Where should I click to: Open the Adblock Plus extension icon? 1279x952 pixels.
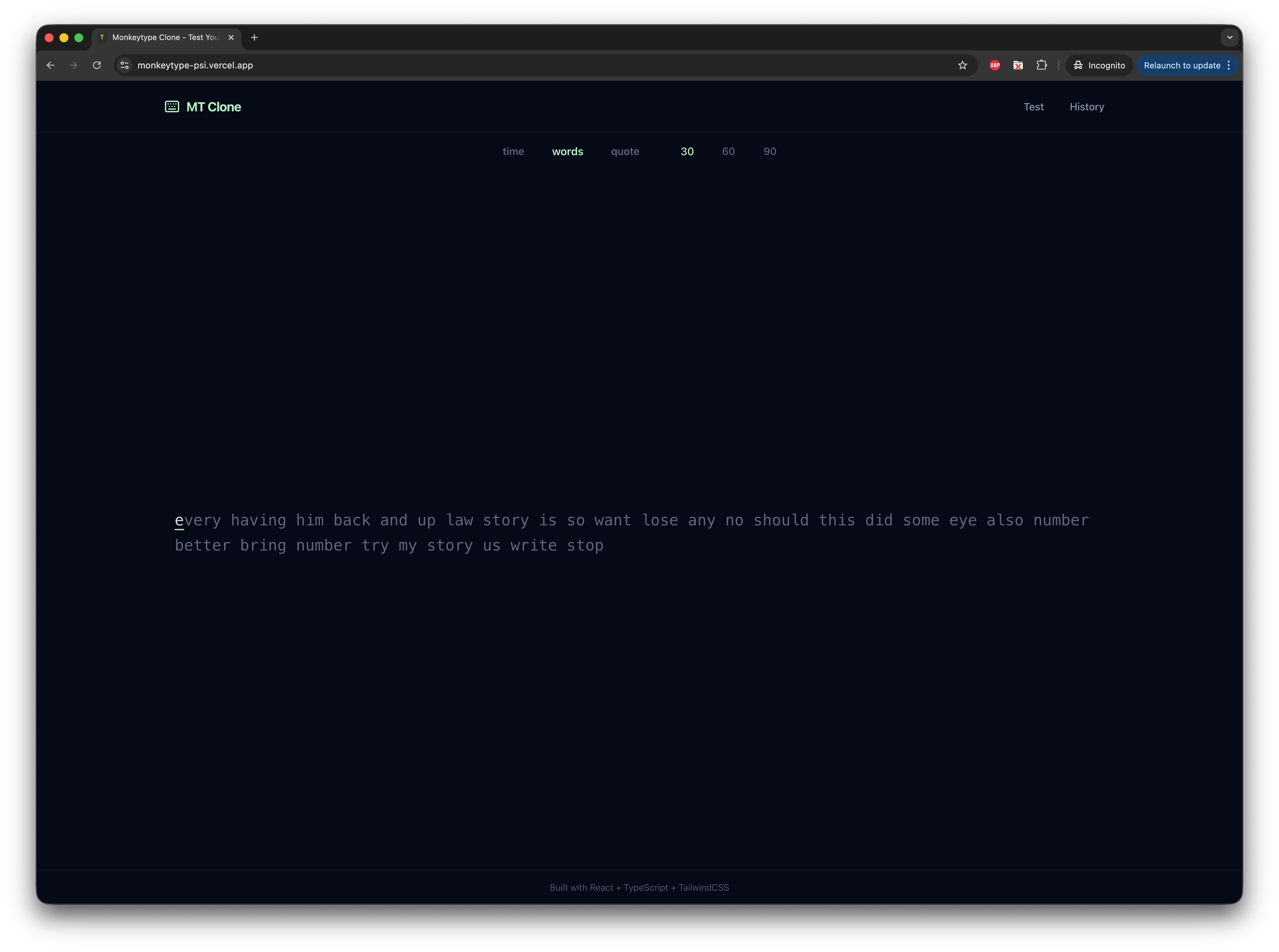coord(994,65)
